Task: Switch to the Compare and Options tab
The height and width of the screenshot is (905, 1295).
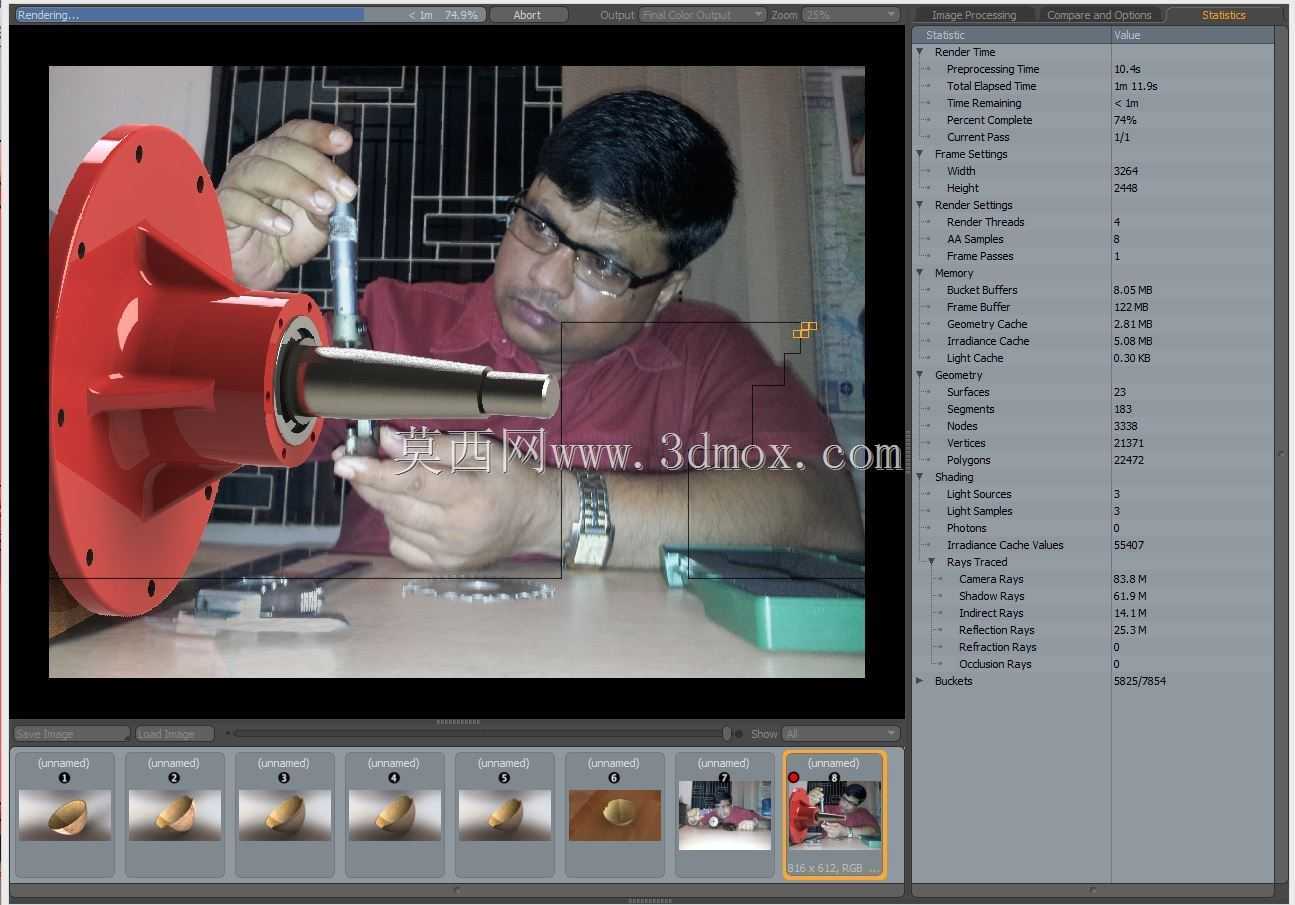Action: click(1099, 15)
